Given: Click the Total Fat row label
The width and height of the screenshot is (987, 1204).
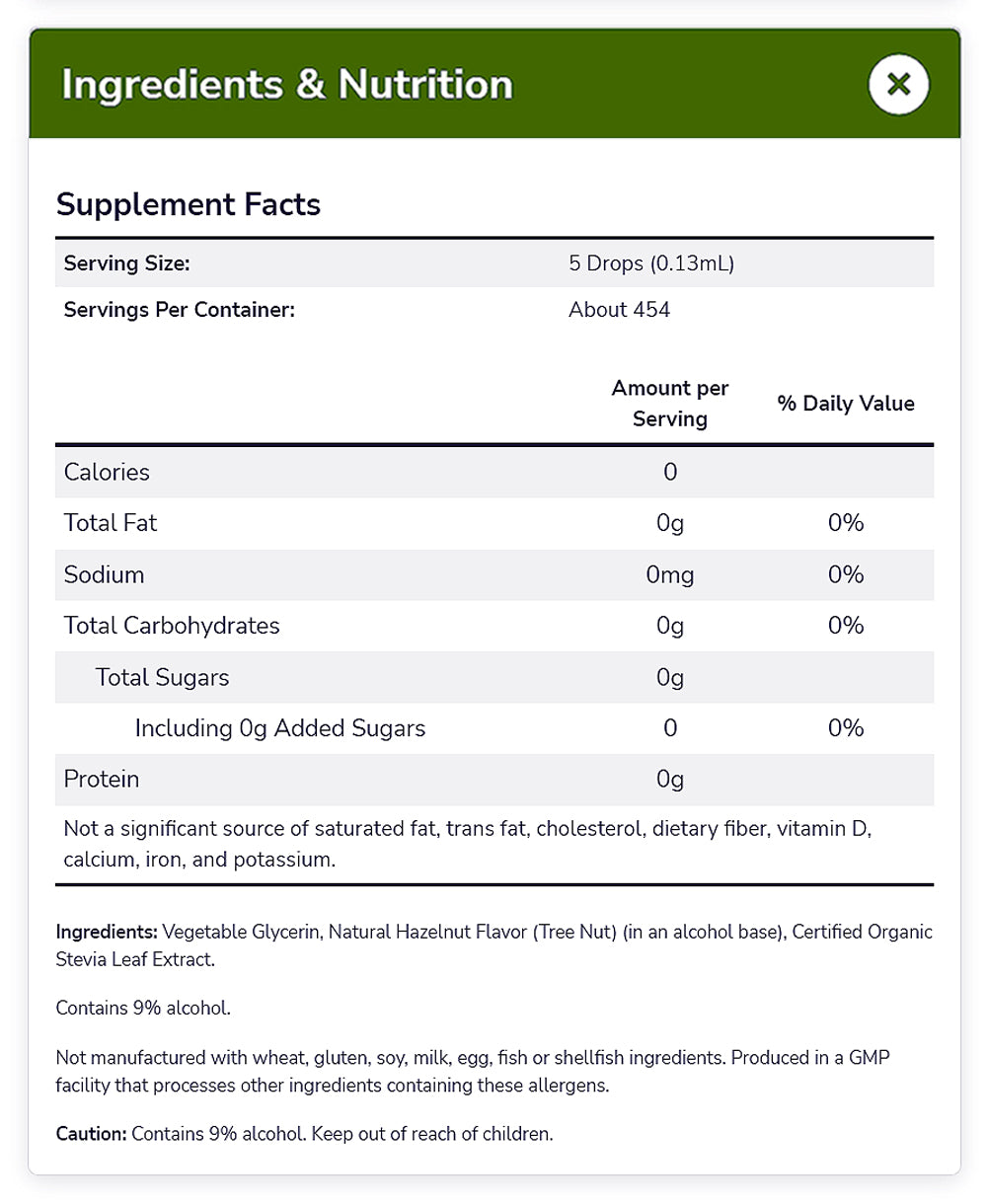Looking at the screenshot, I should 111,523.
